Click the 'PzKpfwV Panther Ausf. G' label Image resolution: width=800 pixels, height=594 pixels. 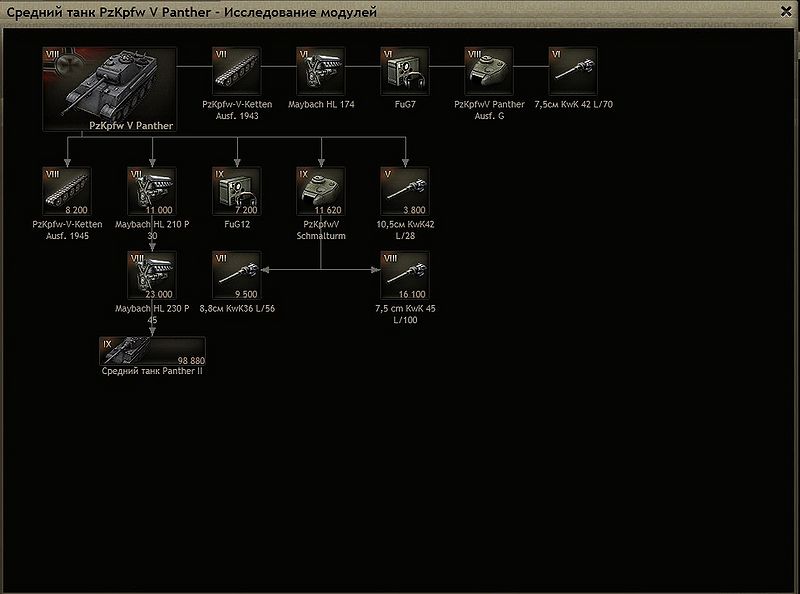point(489,110)
